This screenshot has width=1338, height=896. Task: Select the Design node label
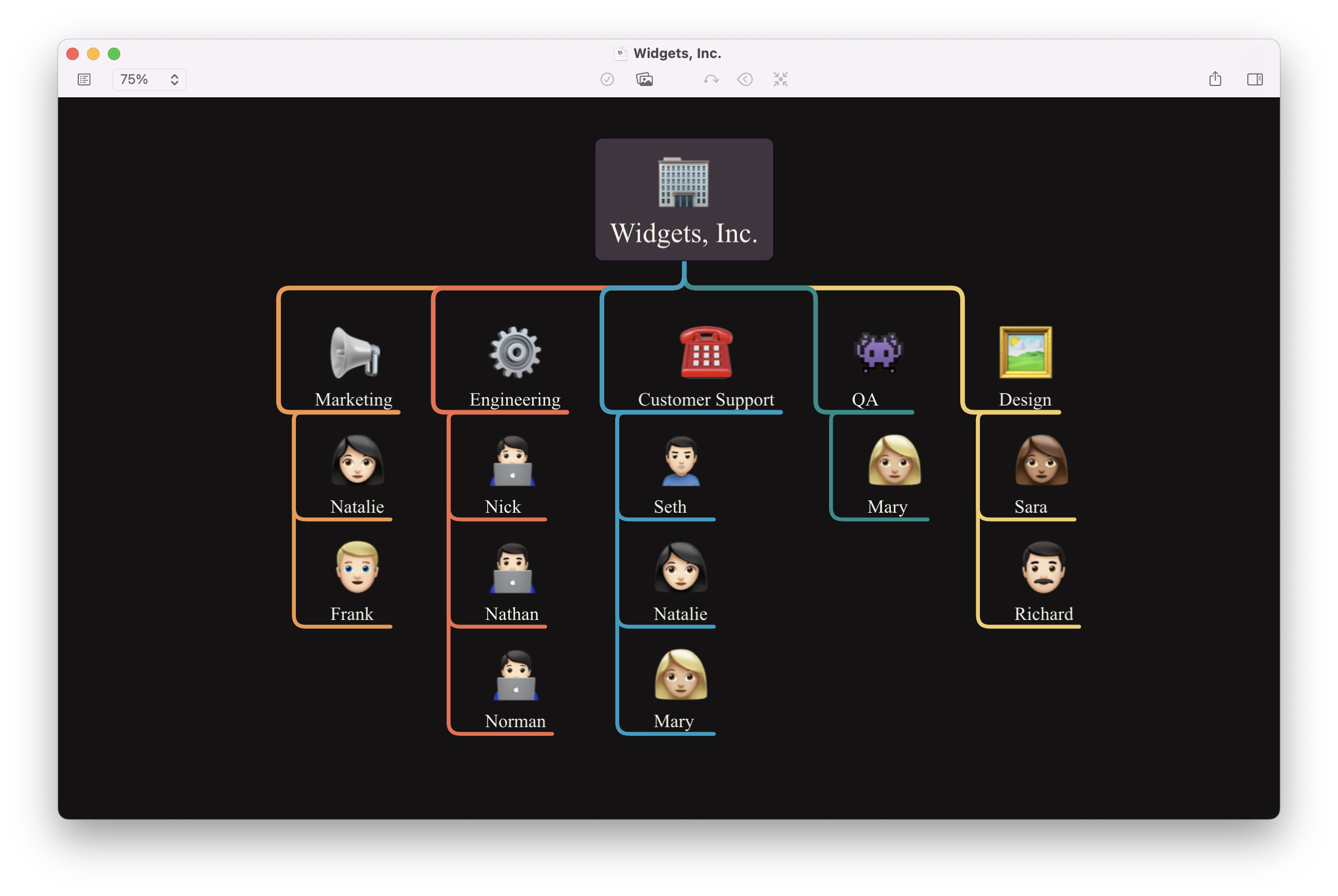(x=1024, y=399)
